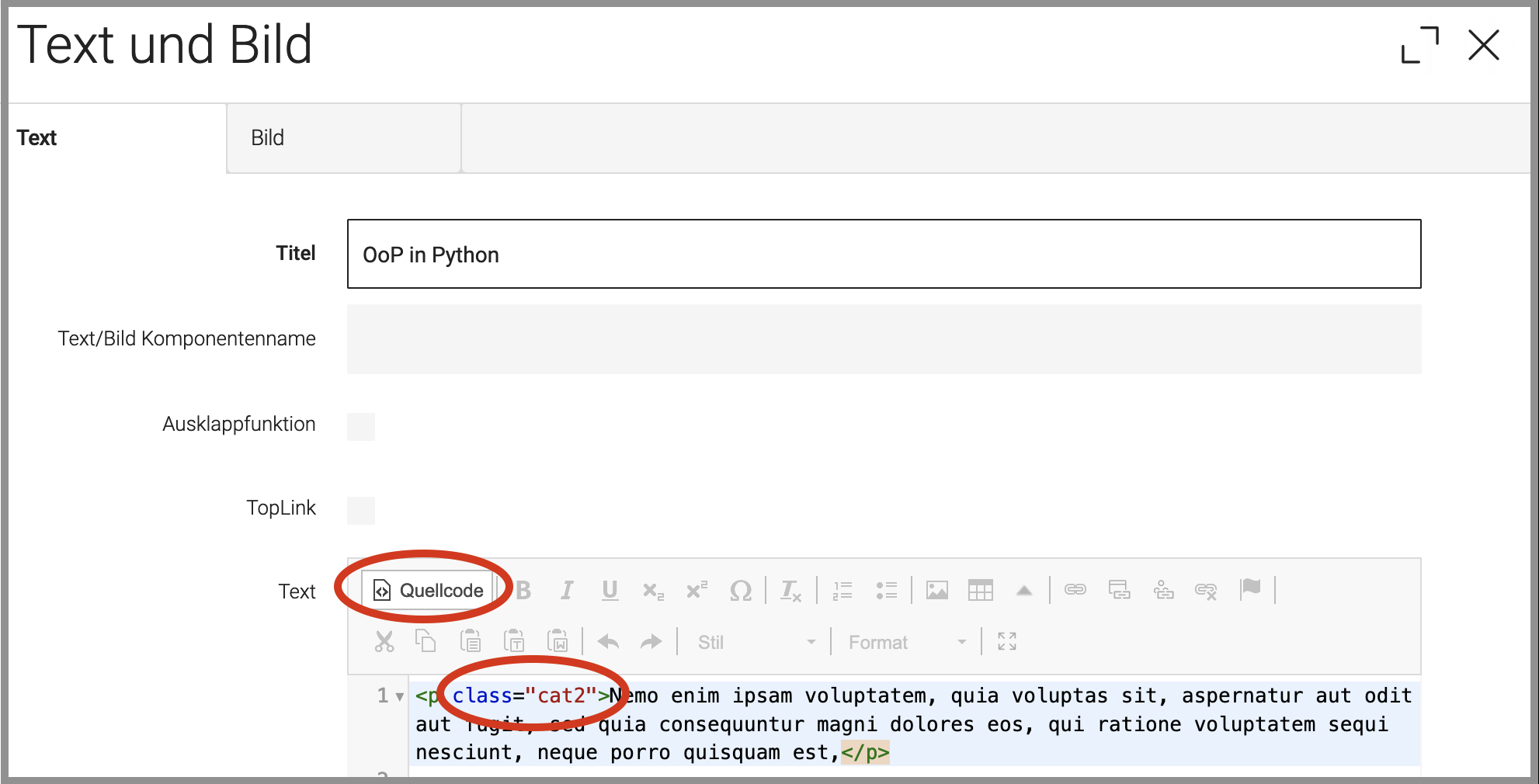Maximize the editor with the fullscreen icon
This screenshot has width=1539, height=784.
pos(1007,641)
